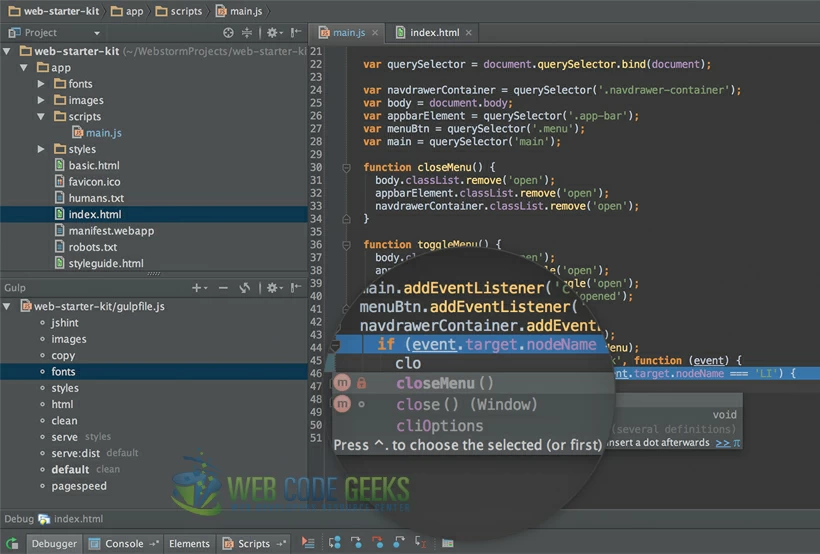820x554 pixels.
Task: Click the app breadcrumb in navigation bar
Action: tap(127, 11)
